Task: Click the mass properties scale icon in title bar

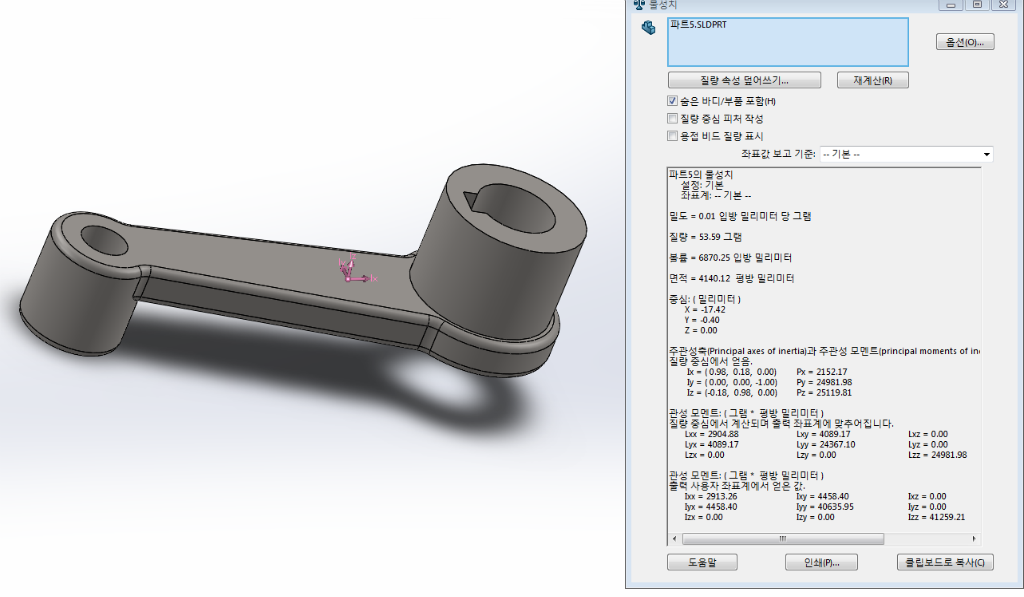Action: 638,4
